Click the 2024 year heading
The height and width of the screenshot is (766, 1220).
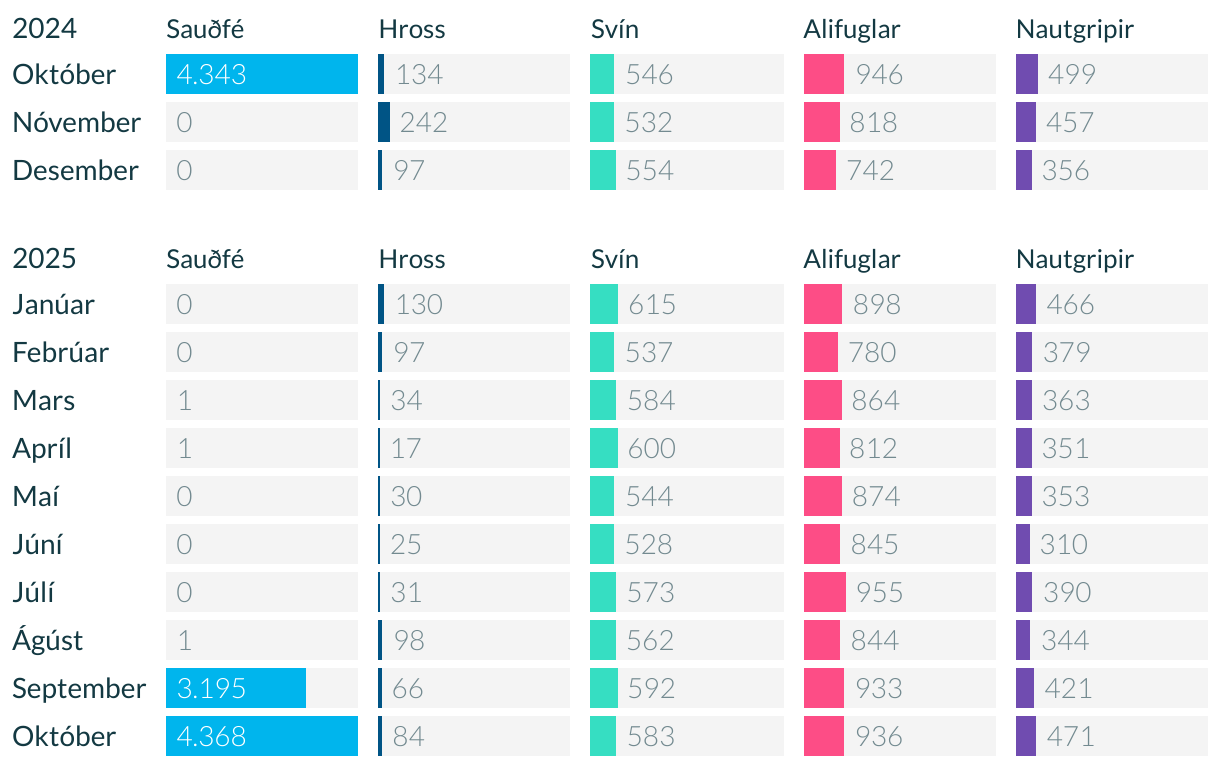click(44, 29)
